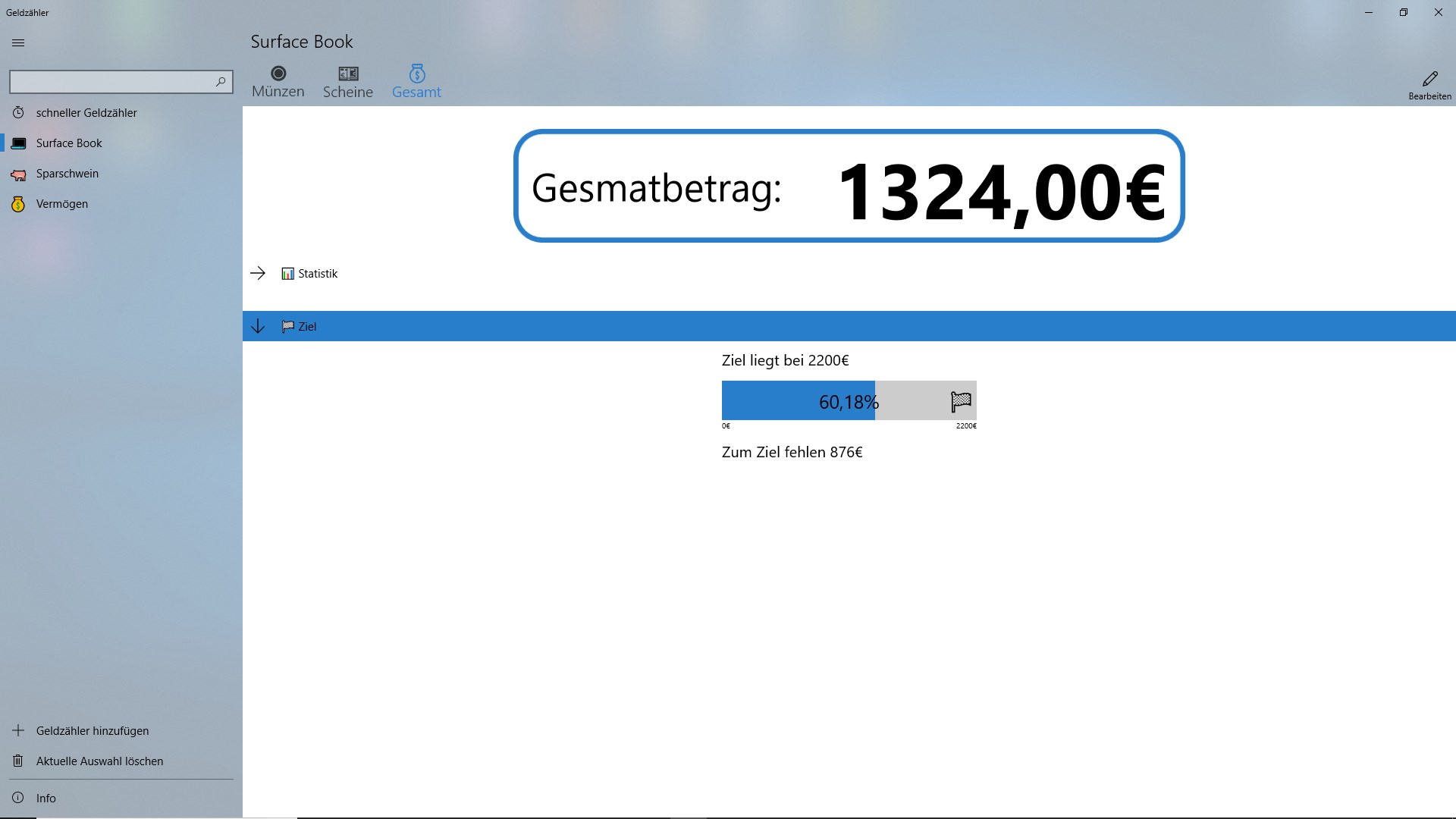Click the Münzen coin icon
The width and height of the screenshot is (1456, 819).
click(278, 74)
